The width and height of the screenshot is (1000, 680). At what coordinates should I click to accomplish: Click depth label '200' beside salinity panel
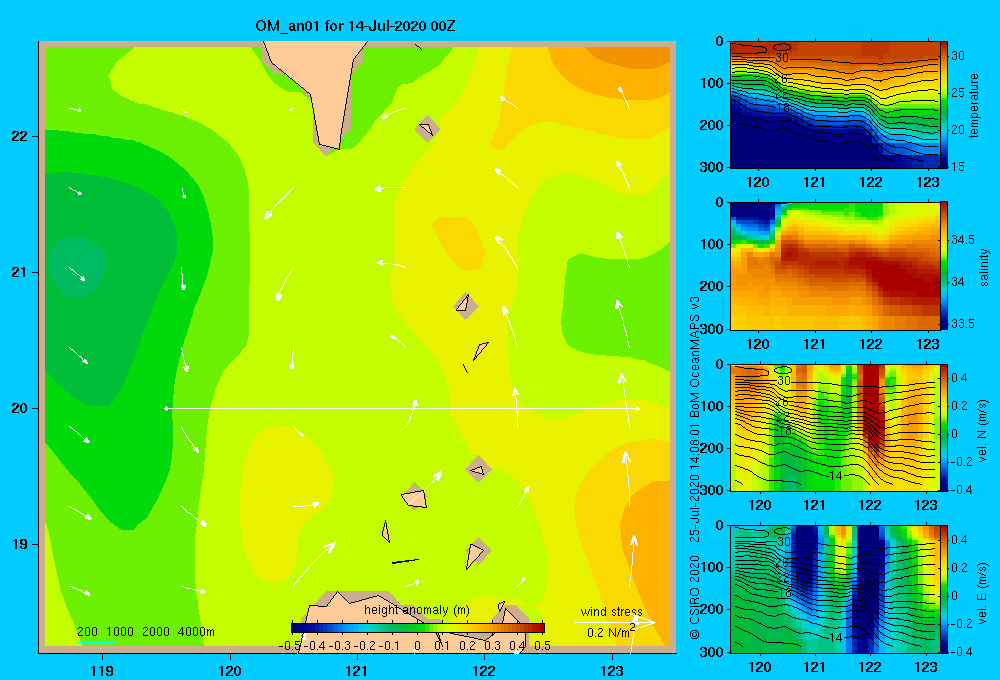711,286
